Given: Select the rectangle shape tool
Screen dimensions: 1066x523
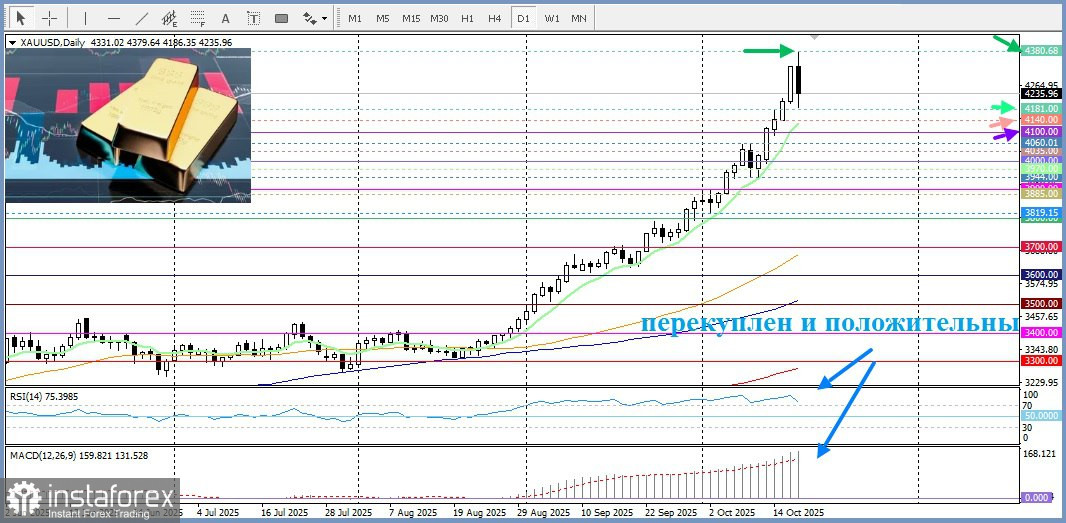Looking at the screenshot, I should coord(281,18).
